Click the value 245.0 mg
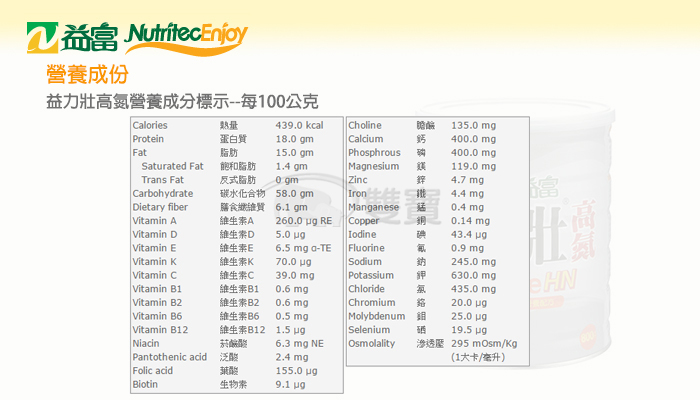The width and height of the screenshot is (700, 400). click(474, 262)
